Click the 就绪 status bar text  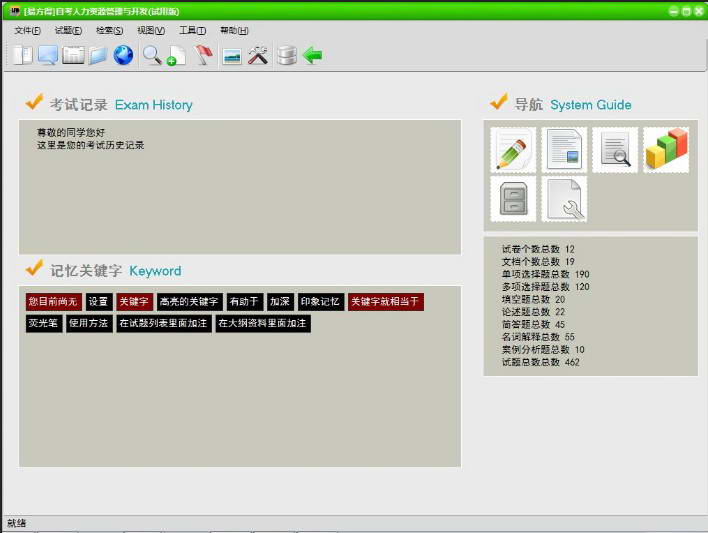tap(17, 523)
